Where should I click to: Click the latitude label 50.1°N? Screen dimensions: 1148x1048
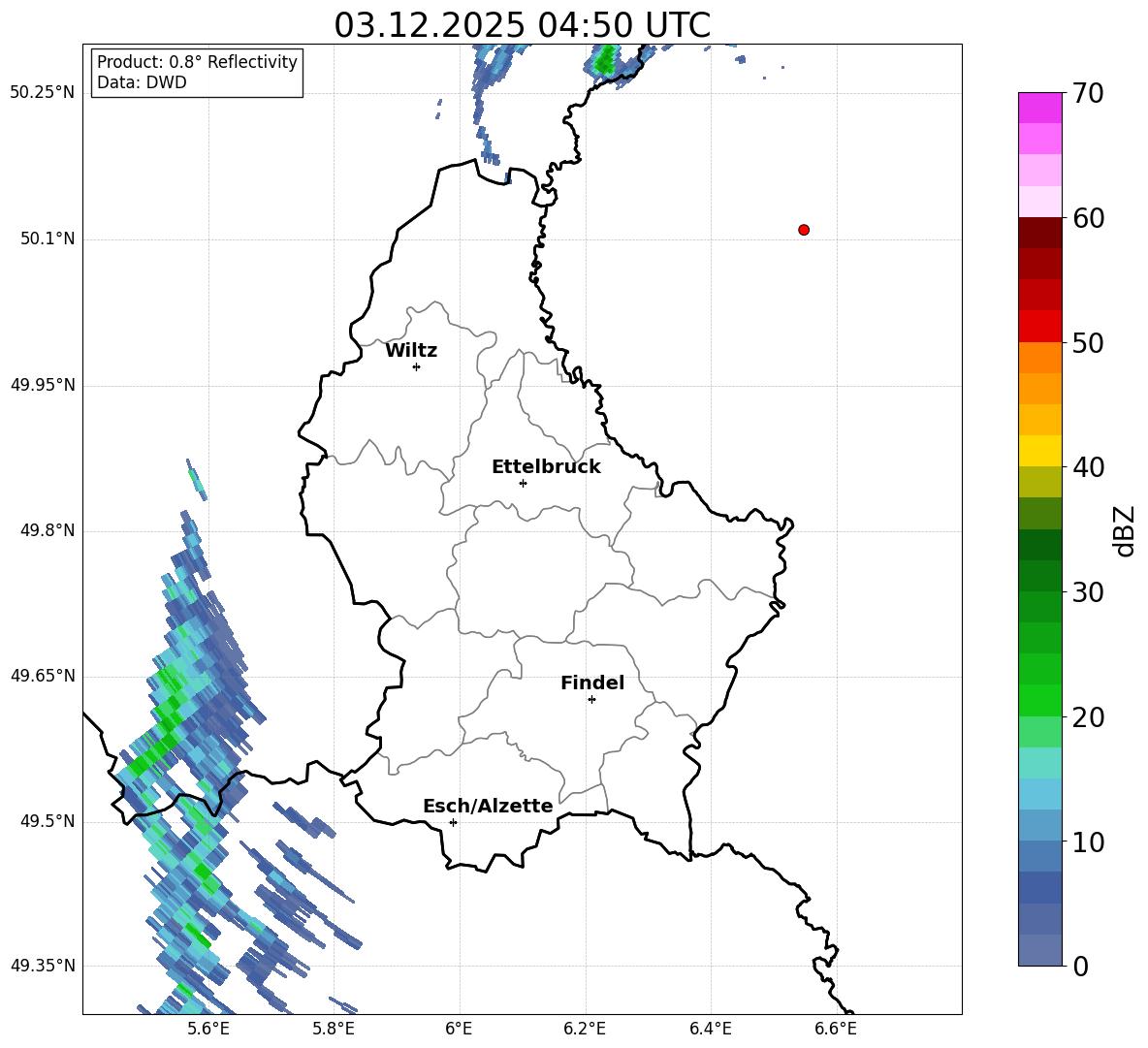[x=48, y=238]
